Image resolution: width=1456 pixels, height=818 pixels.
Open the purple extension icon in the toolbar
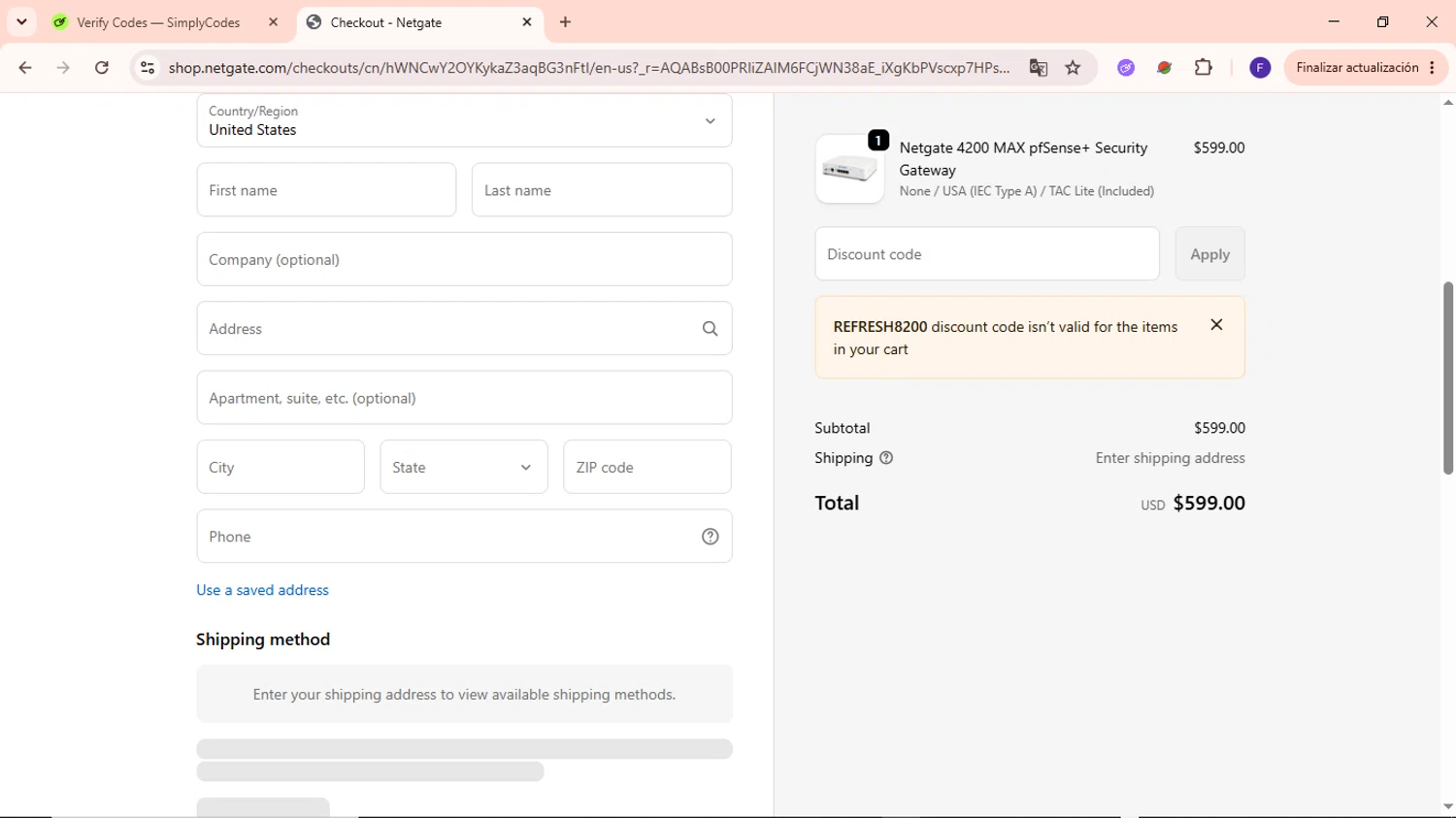(x=1126, y=68)
